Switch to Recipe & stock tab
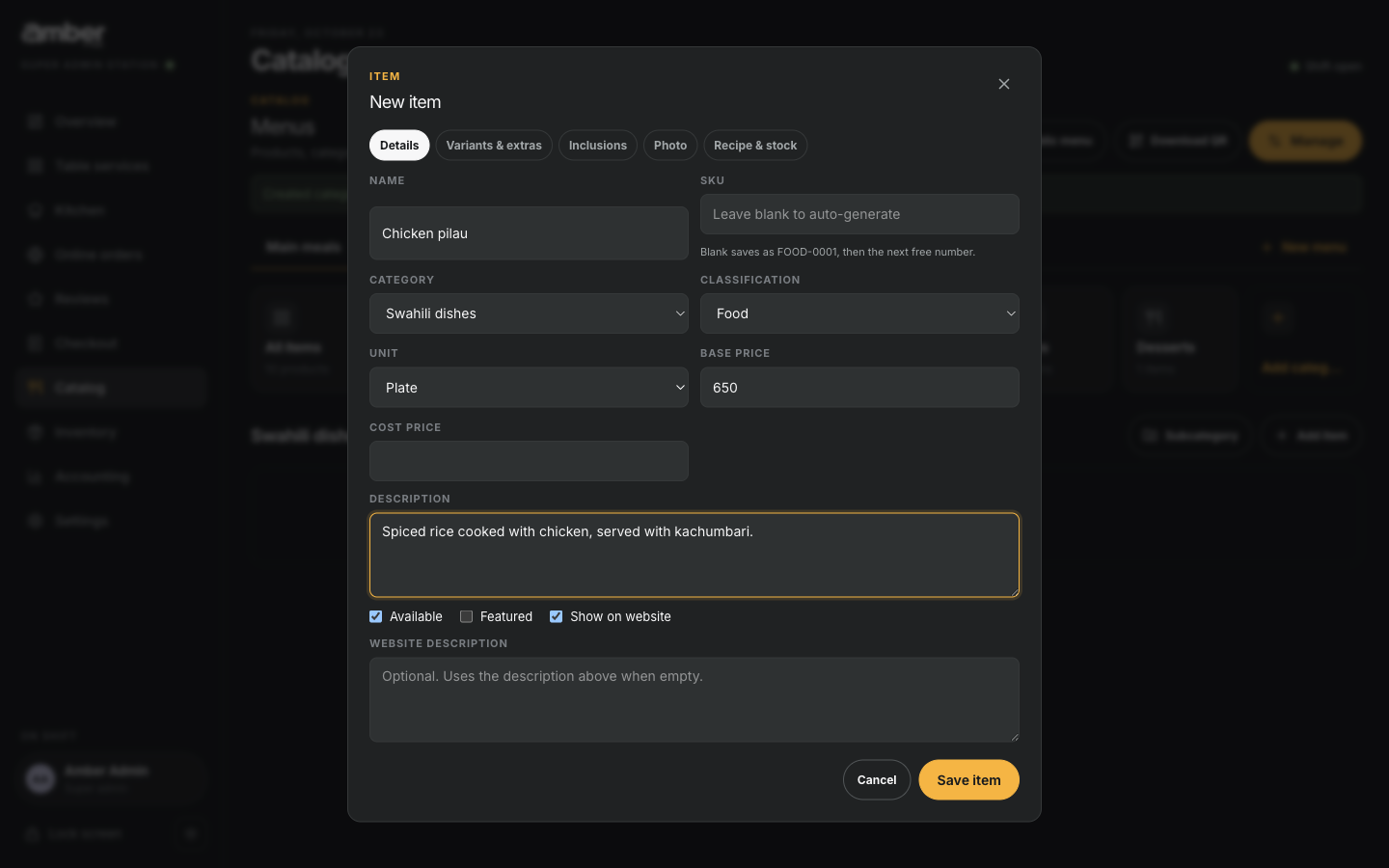Screen dimensions: 1389x868 pyautogui.click(x=755, y=146)
